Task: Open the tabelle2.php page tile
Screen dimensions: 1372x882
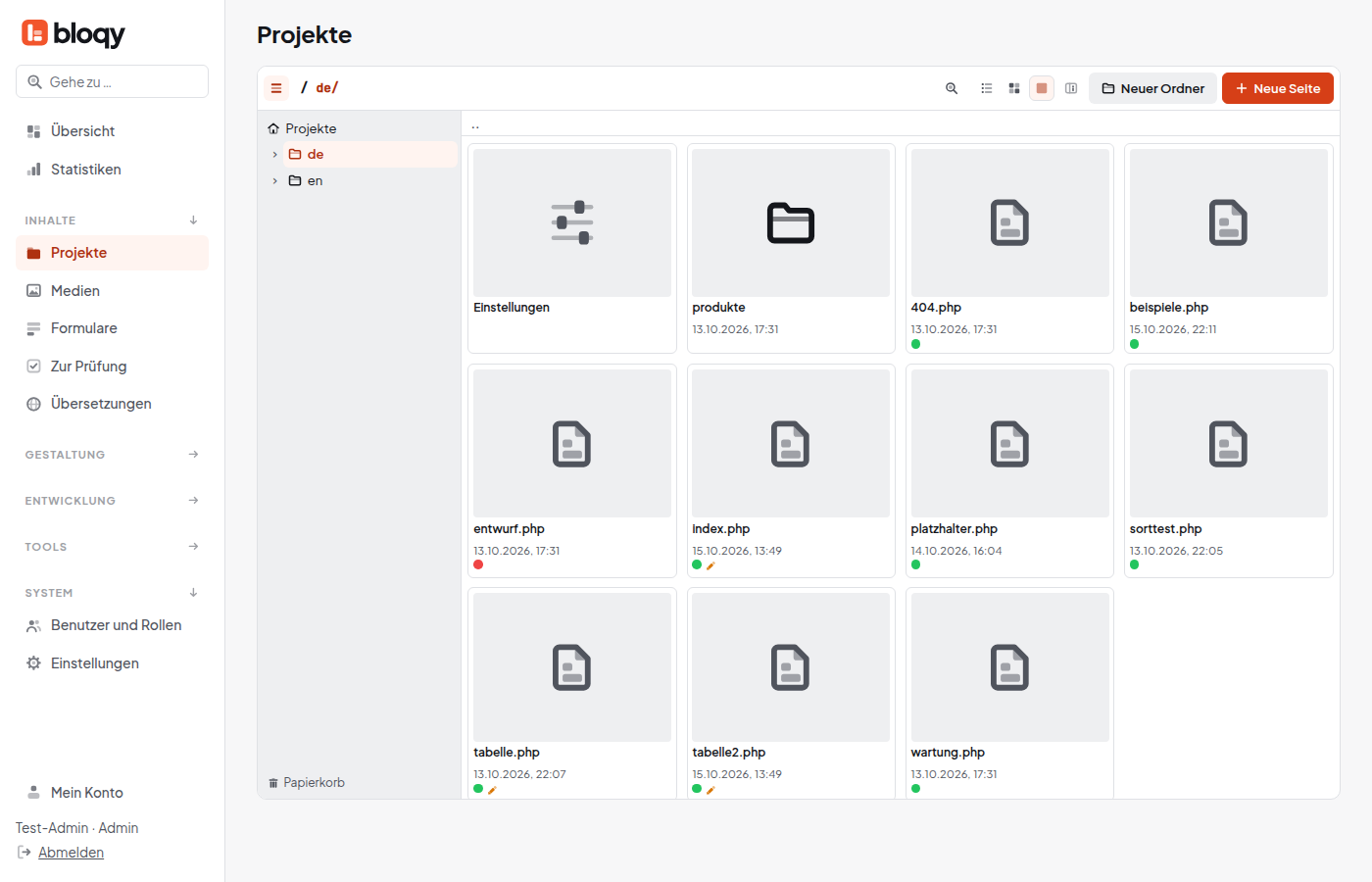Action: 791,694
